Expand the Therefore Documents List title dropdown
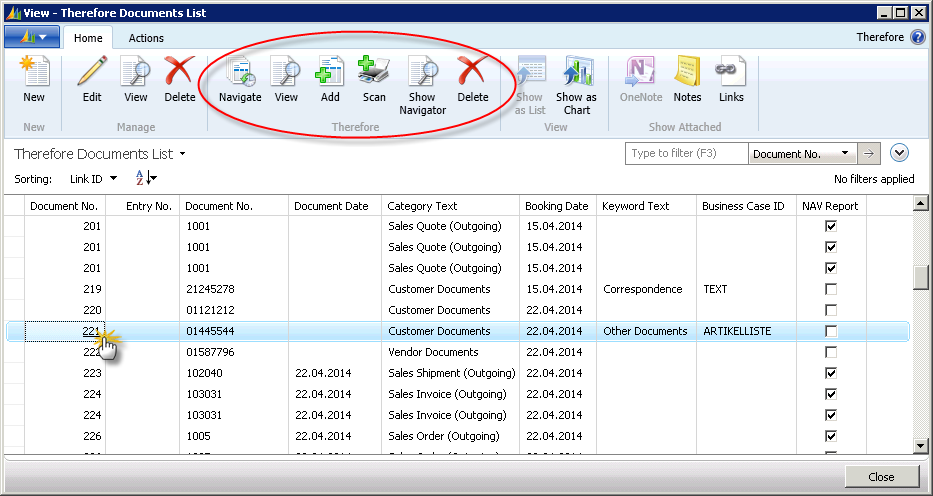This screenshot has width=933, height=496. click(x=183, y=155)
